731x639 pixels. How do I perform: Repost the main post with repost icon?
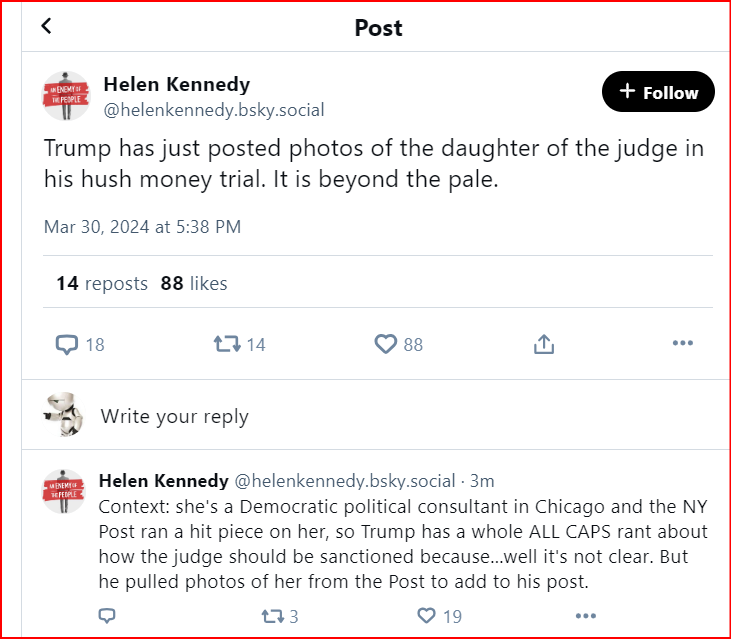tap(227, 344)
